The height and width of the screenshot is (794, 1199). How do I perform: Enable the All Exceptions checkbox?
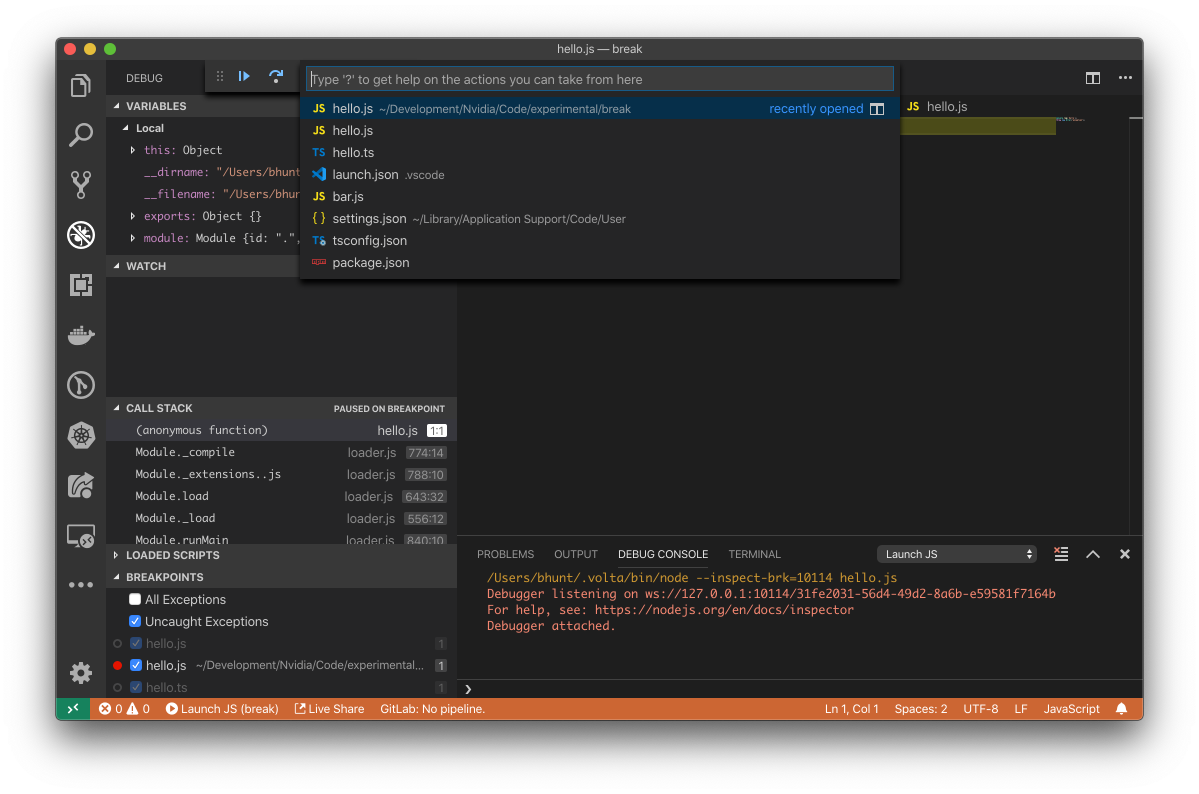(135, 599)
